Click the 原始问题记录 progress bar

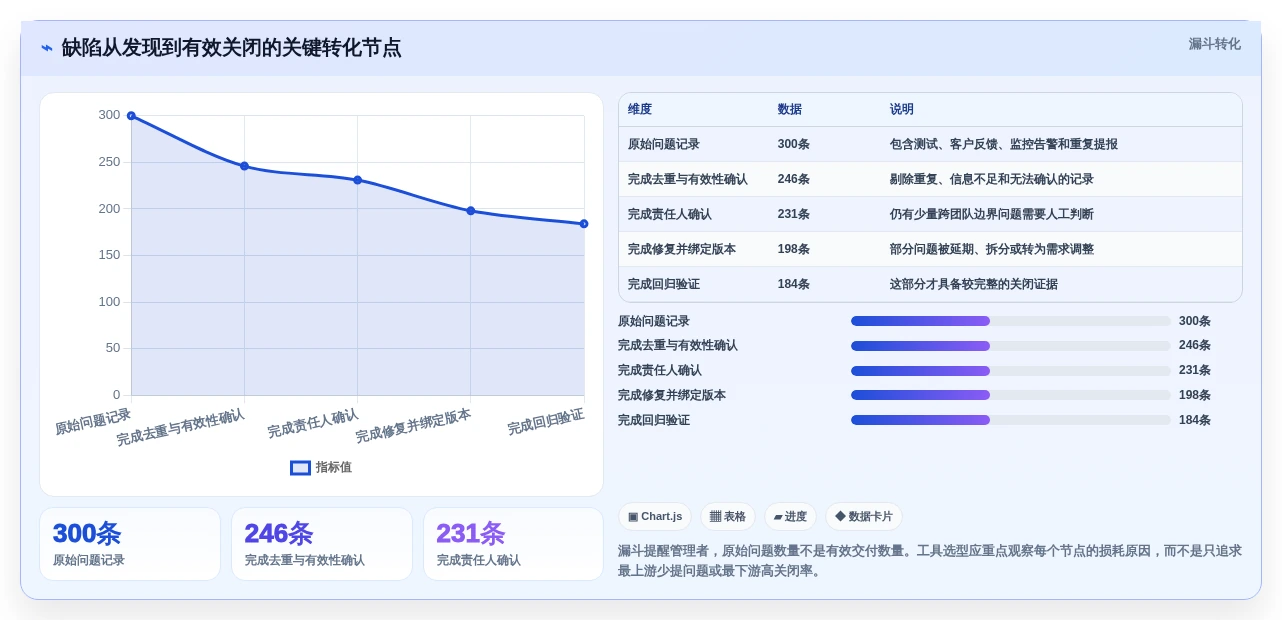point(1010,321)
